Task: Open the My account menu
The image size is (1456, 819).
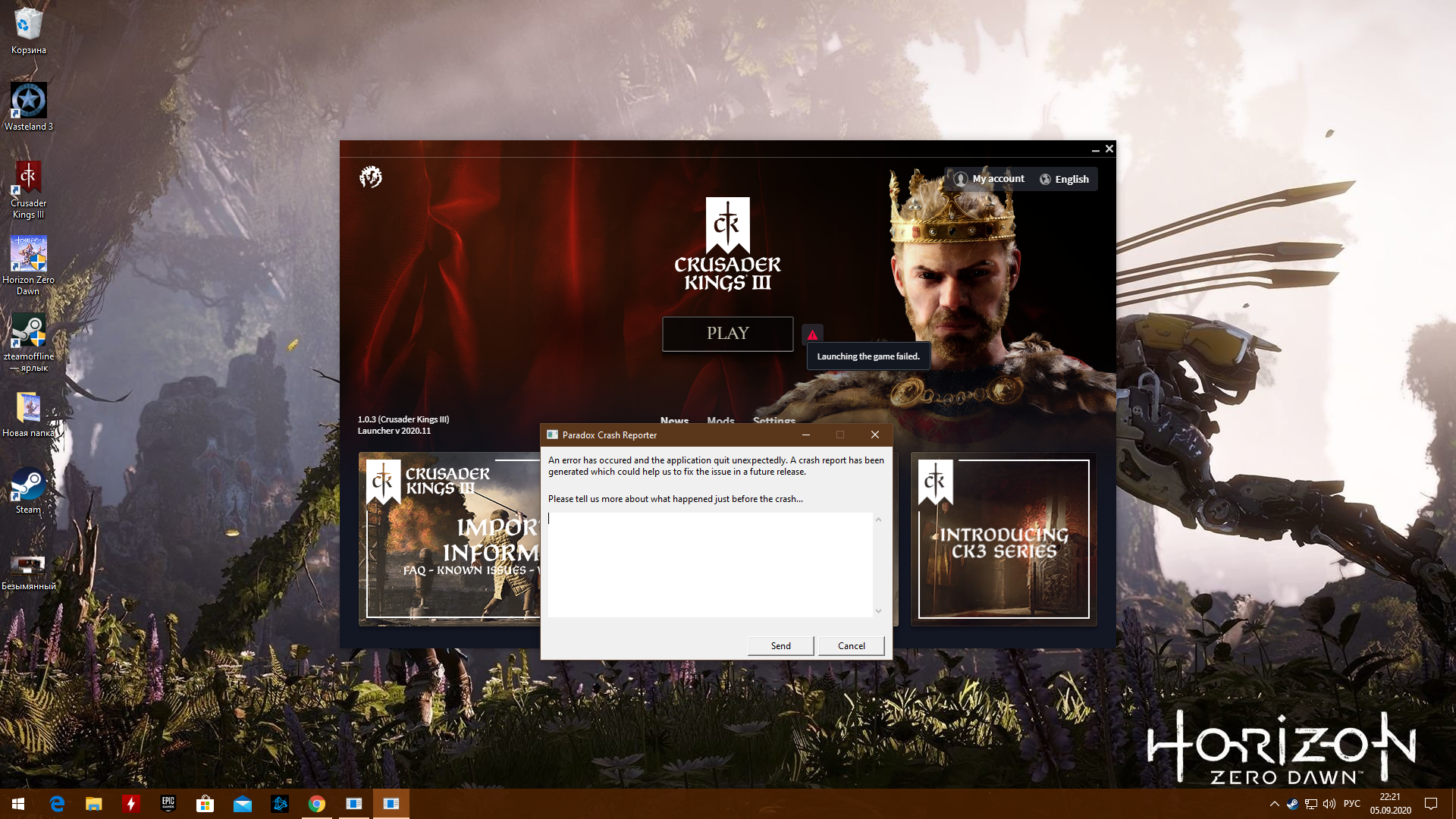Action: click(x=989, y=179)
